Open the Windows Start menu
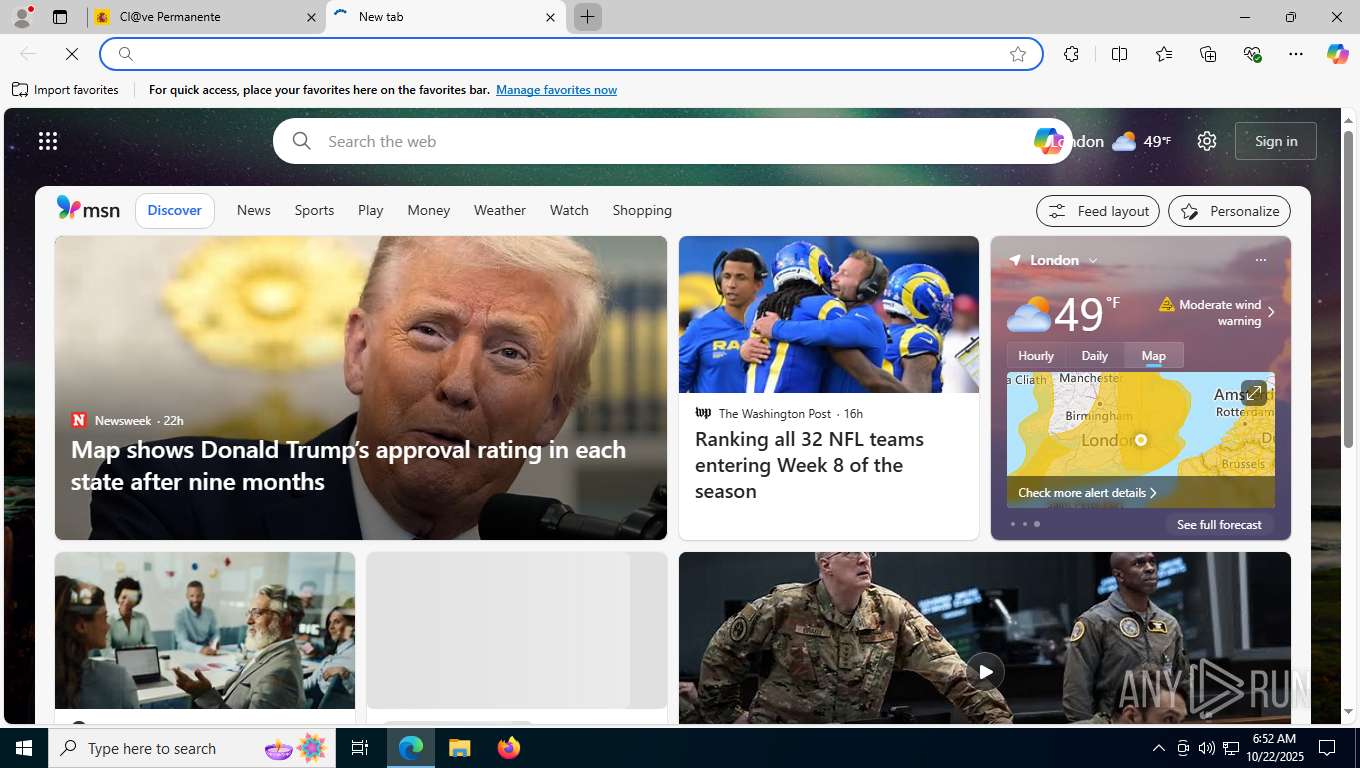This screenshot has height=768, width=1360. point(24,748)
